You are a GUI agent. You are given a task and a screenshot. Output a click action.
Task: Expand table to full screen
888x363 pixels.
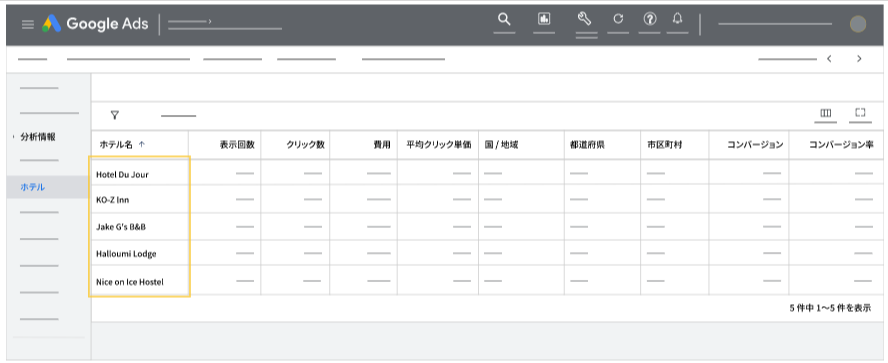pyautogui.click(x=860, y=113)
